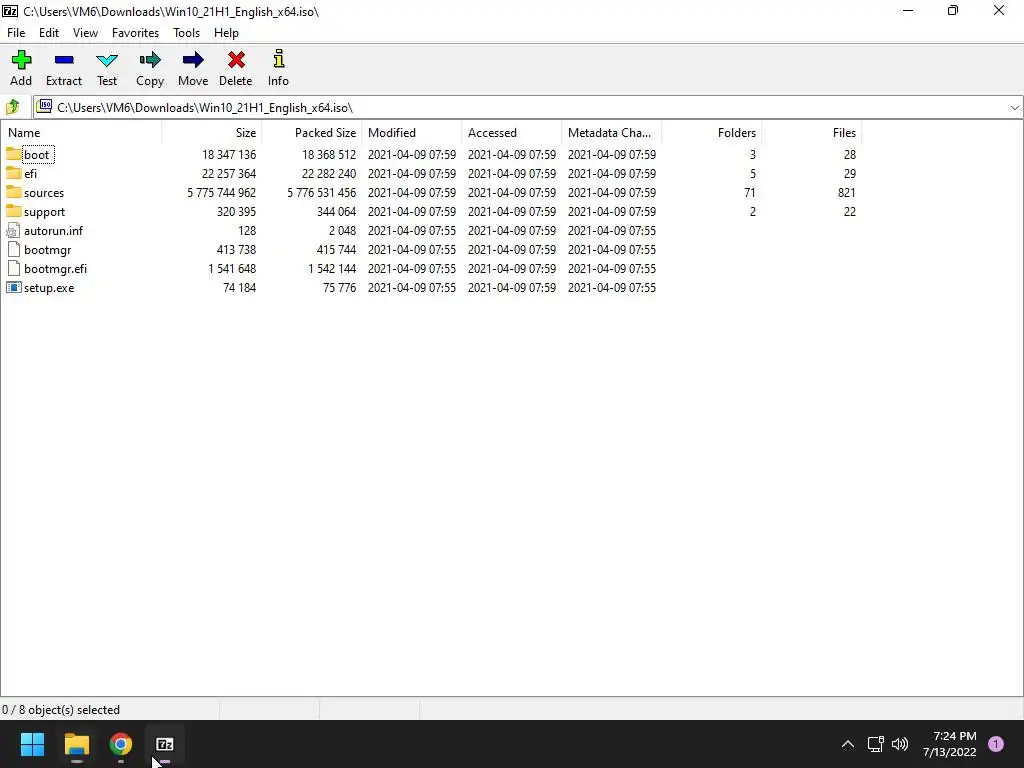The image size is (1024, 768).
Task: Sort by the Metadata Changed column
Action: (611, 133)
